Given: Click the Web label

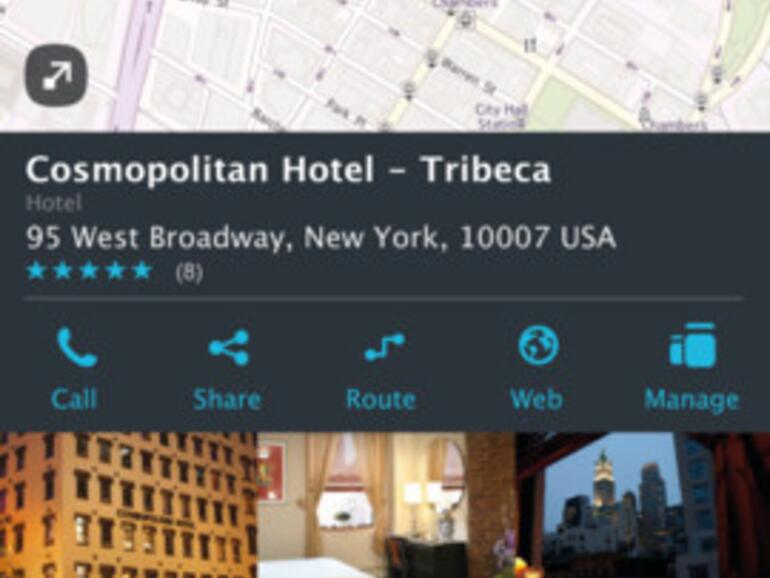Looking at the screenshot, I should point(536,399).
